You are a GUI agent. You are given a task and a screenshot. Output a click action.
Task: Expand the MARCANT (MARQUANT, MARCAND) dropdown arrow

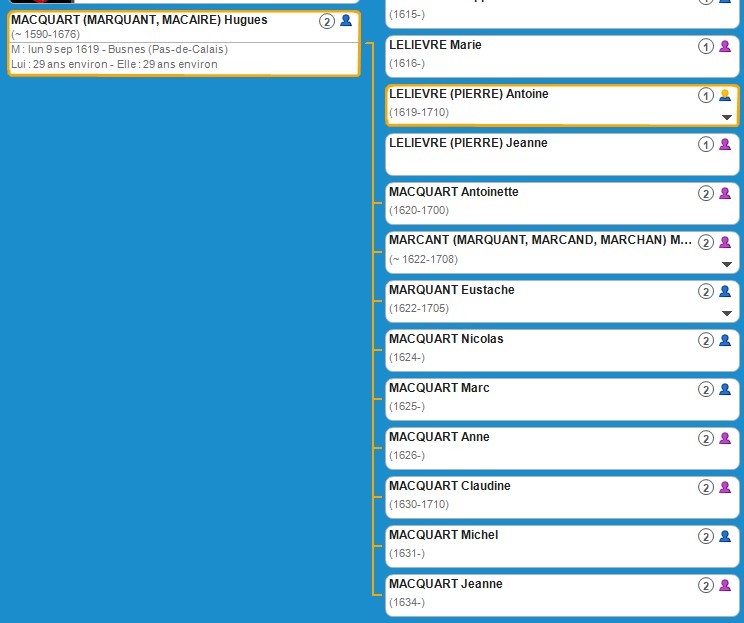pos(727,264)
